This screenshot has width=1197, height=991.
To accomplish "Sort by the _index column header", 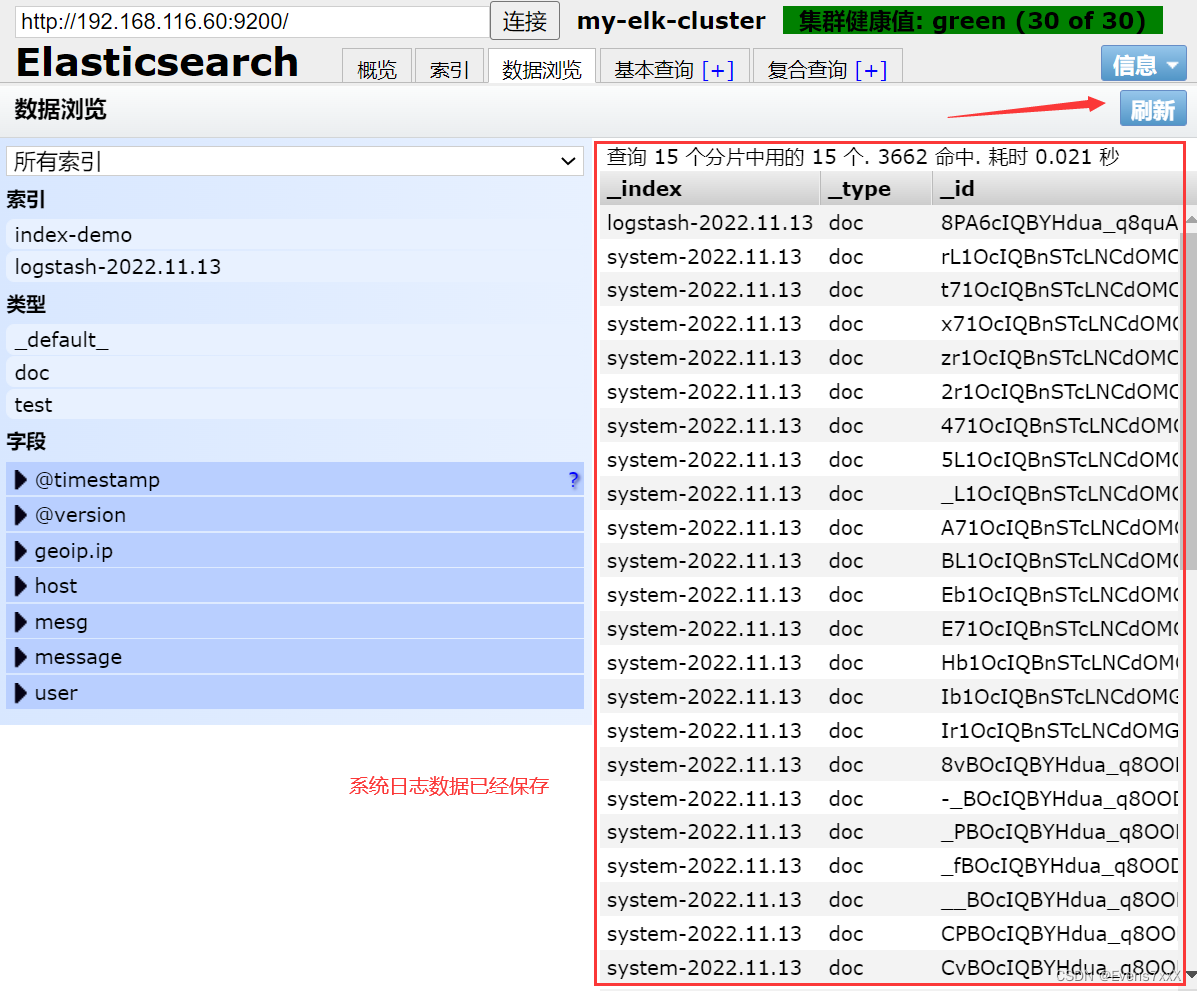I will click(709, 189).
